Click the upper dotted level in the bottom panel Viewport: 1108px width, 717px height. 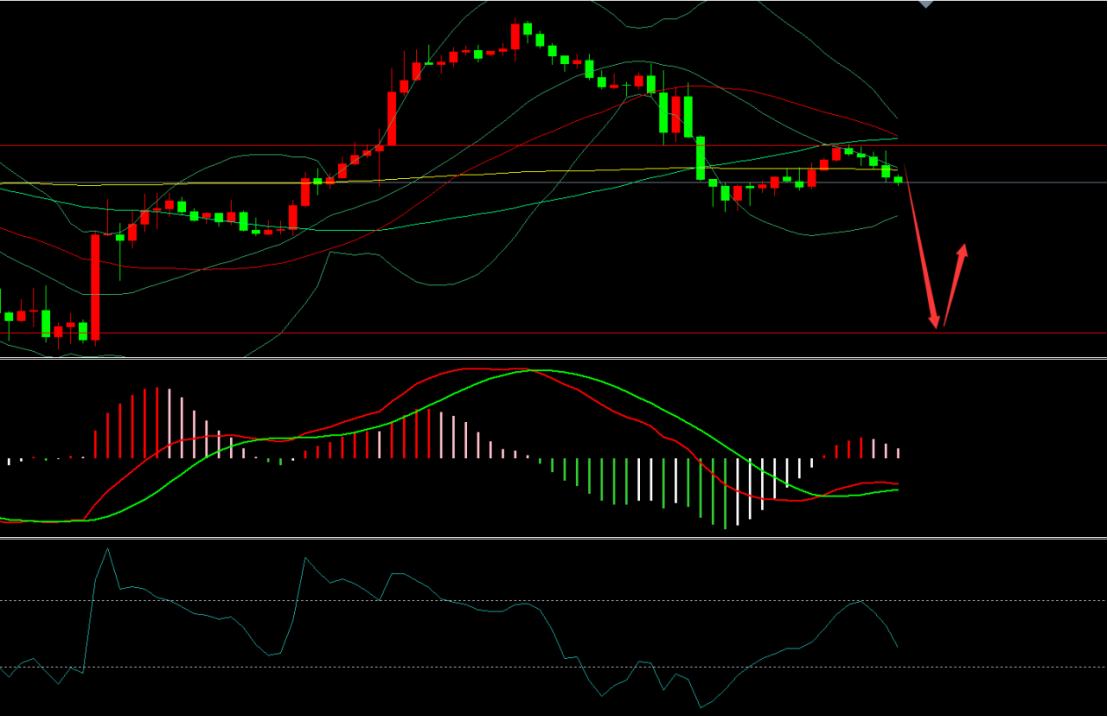tap(554, 601)
